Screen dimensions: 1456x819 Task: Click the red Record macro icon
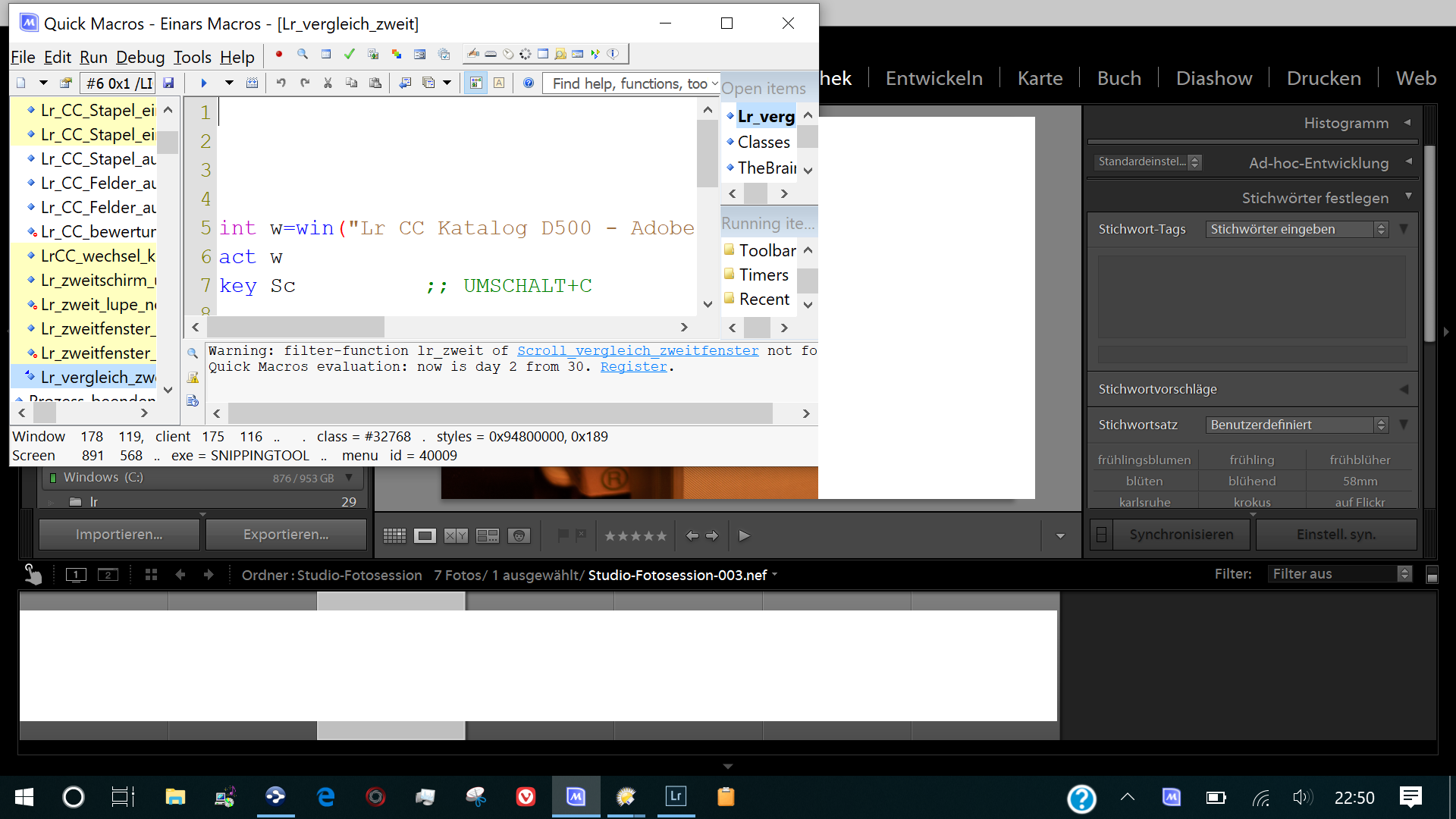pyautogui.click(x=279, y=54)
